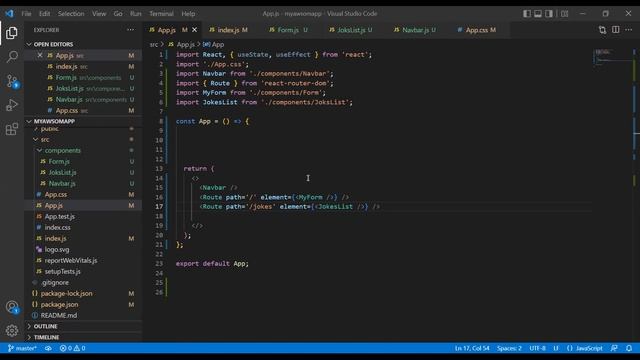Open the Search view in activity bar
This screenshot has width=640, height=360.
pos(11,57)
